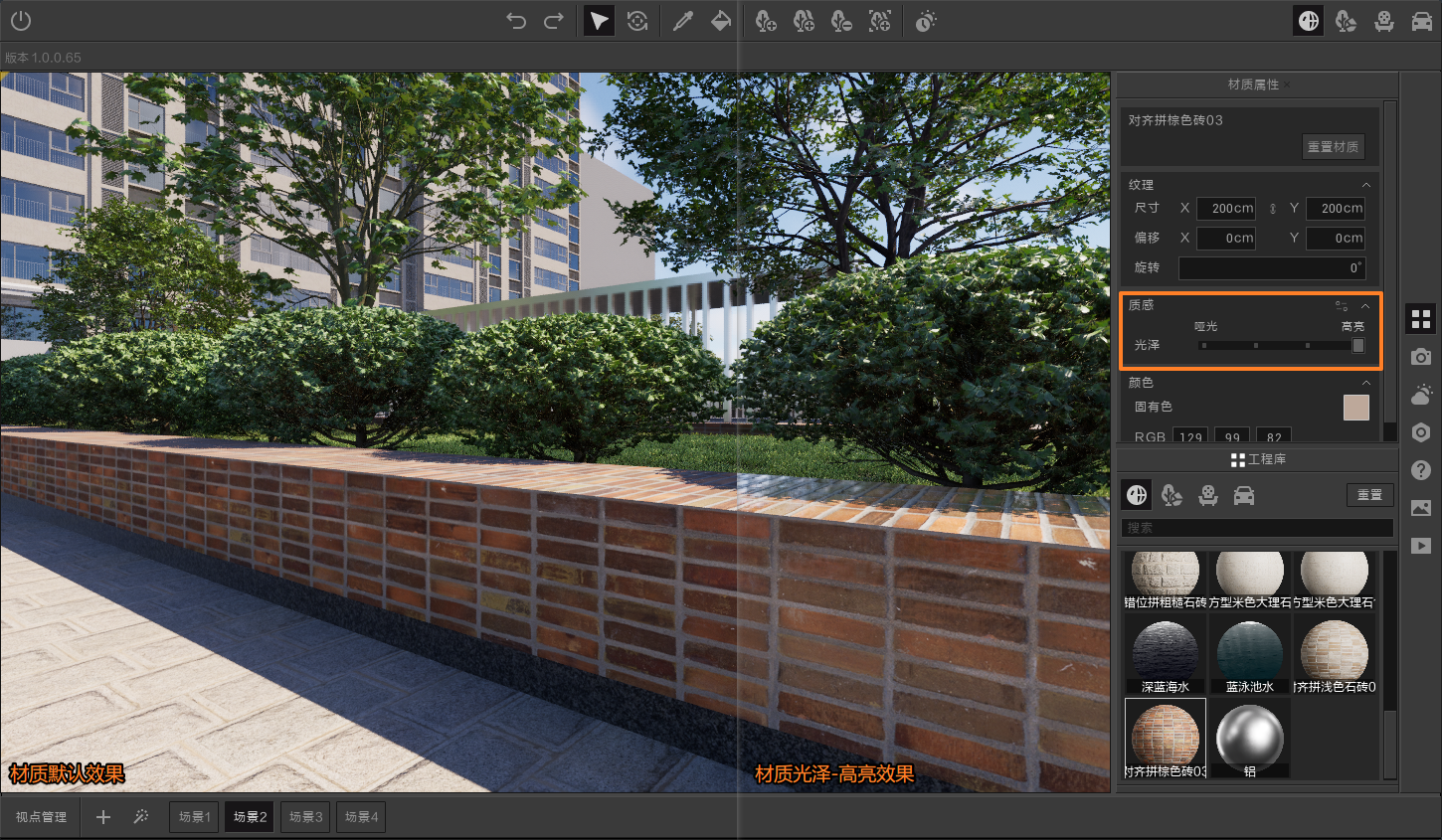Pick a material with the eyedropper tool

683,21
